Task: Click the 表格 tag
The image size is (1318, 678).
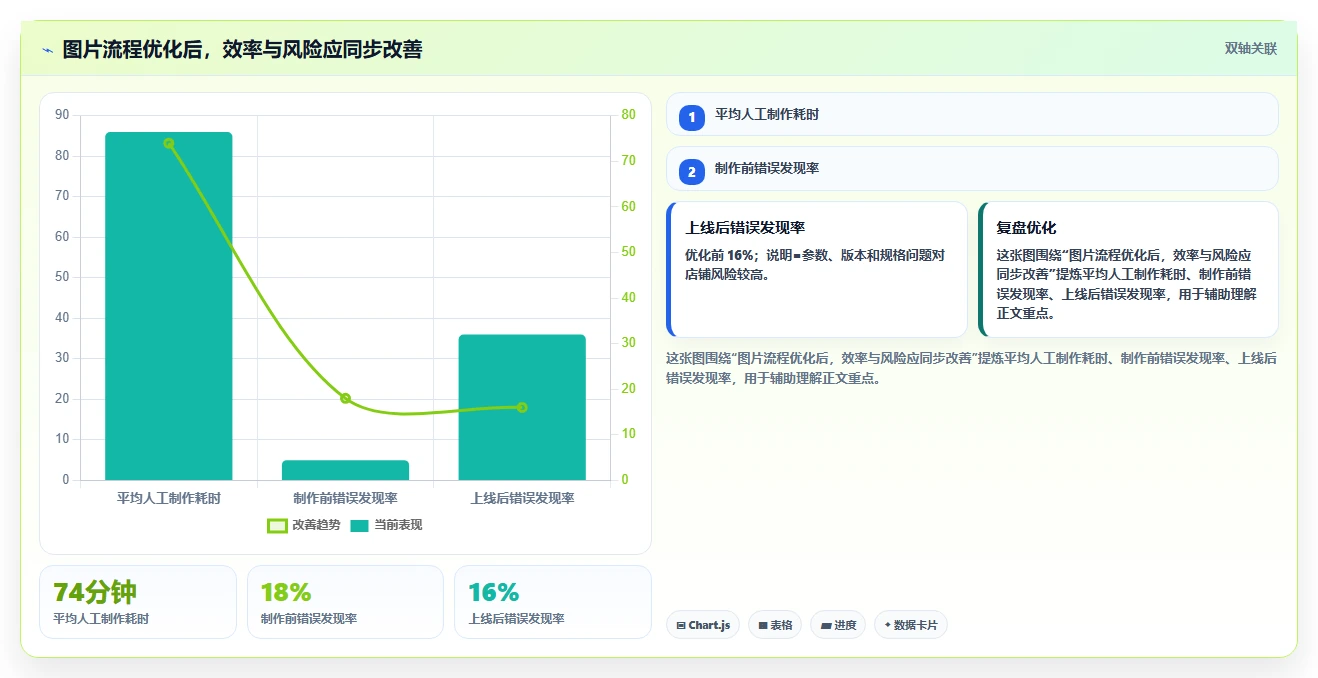Action: (x=775, y=625)
